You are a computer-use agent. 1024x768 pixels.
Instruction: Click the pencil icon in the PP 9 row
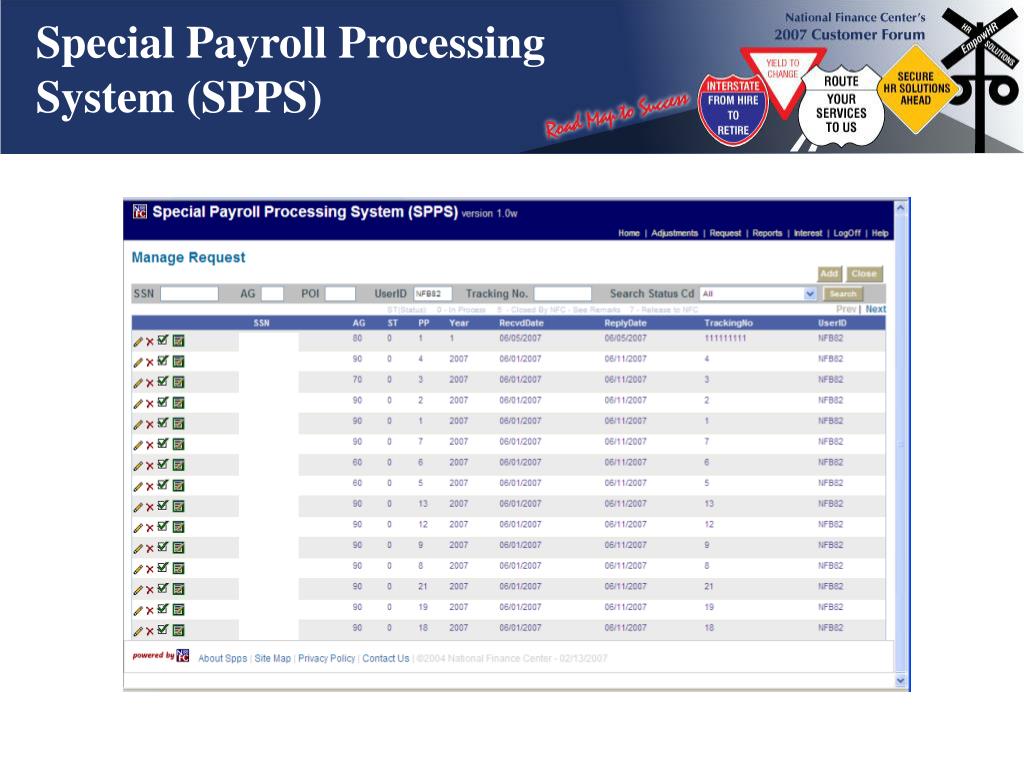(138, 549)
